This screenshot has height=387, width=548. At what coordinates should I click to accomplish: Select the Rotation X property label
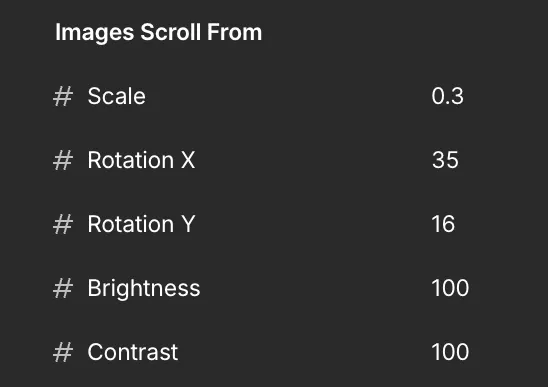[141, 160]
